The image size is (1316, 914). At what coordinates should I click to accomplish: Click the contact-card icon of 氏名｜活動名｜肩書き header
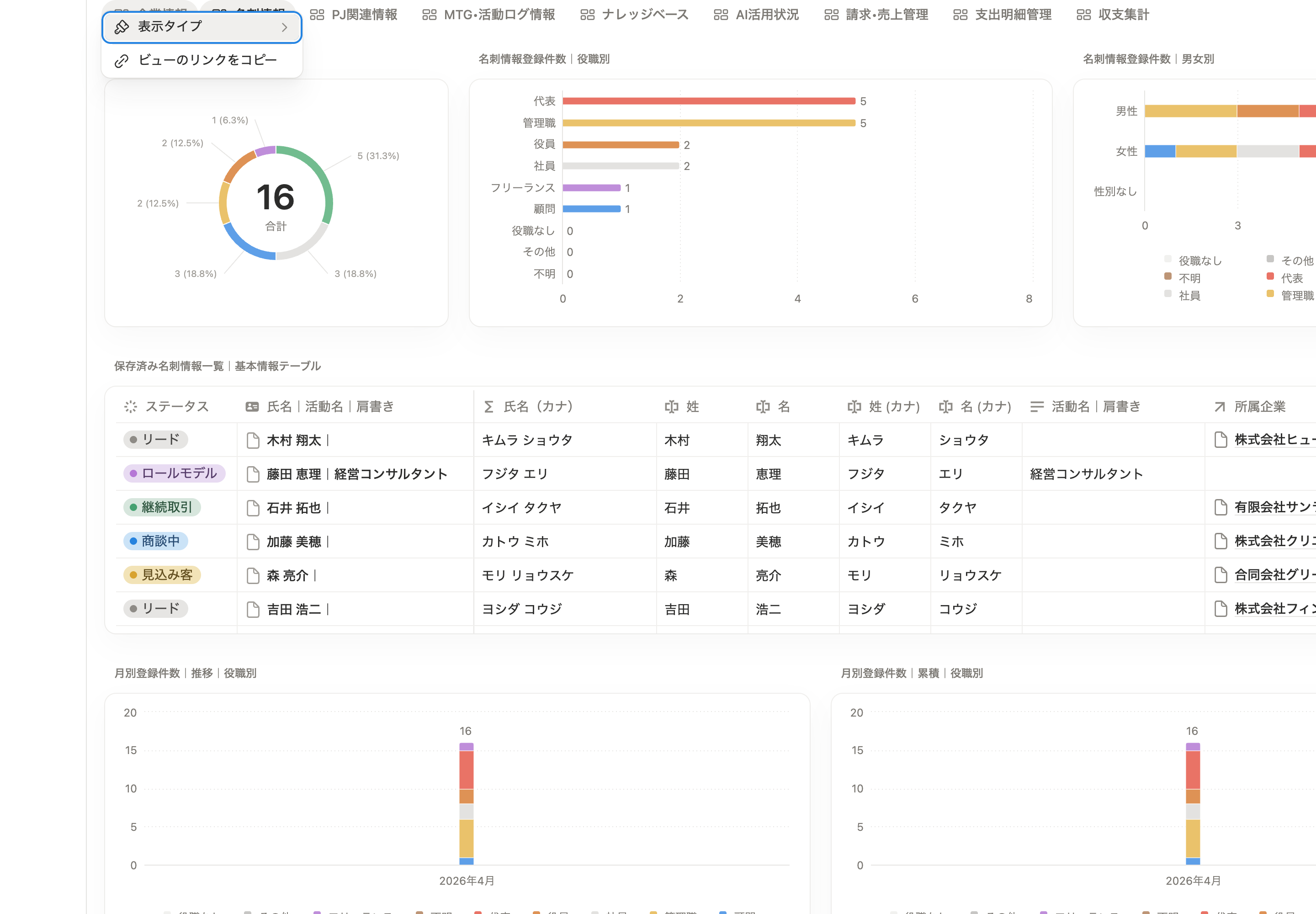point(252,407)
